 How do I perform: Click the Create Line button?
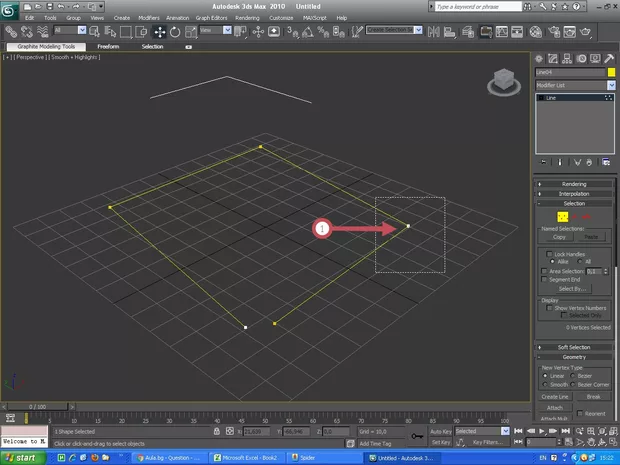point(556,397)
